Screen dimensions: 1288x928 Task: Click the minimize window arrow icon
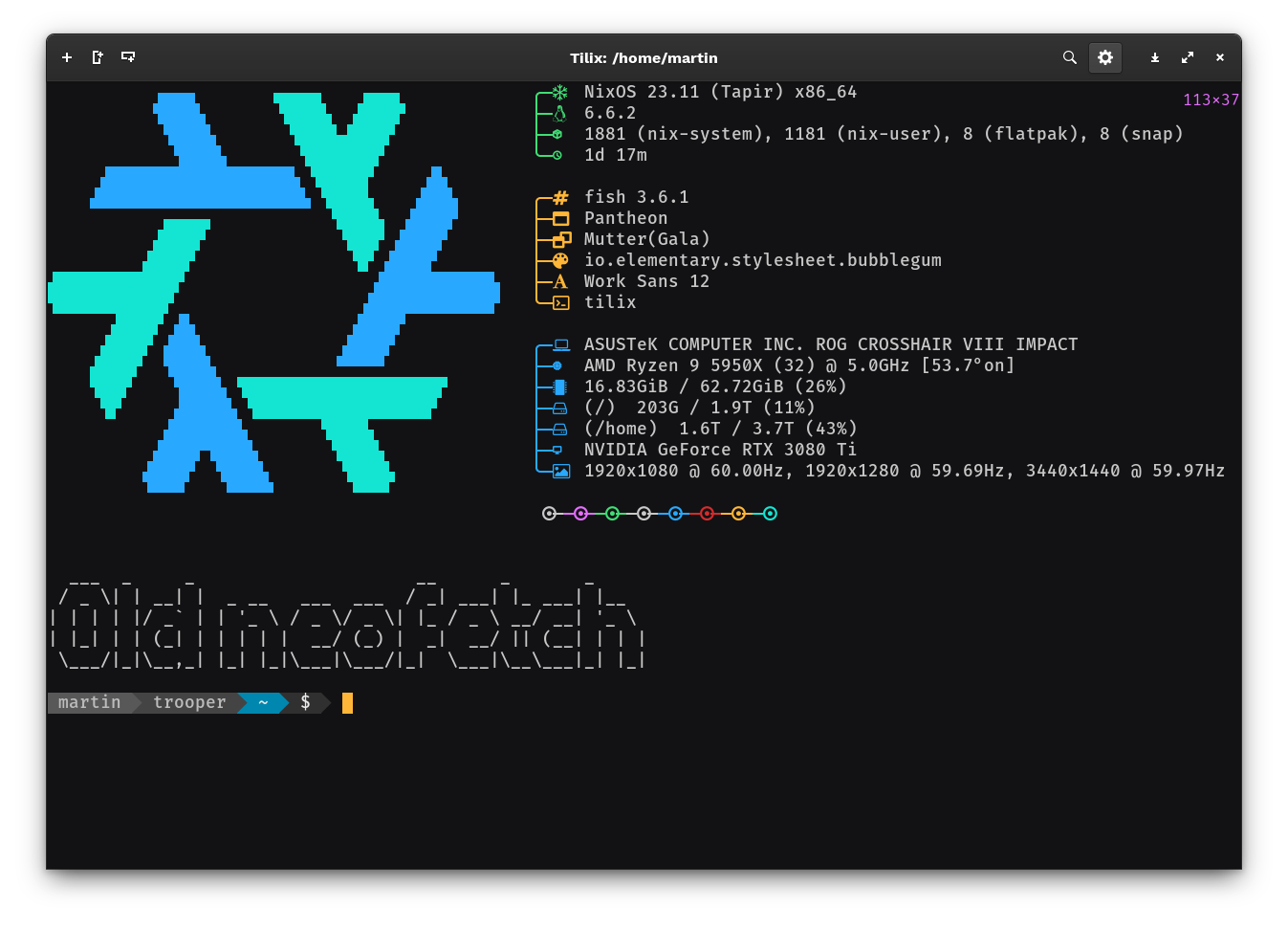click(1155, 57)
